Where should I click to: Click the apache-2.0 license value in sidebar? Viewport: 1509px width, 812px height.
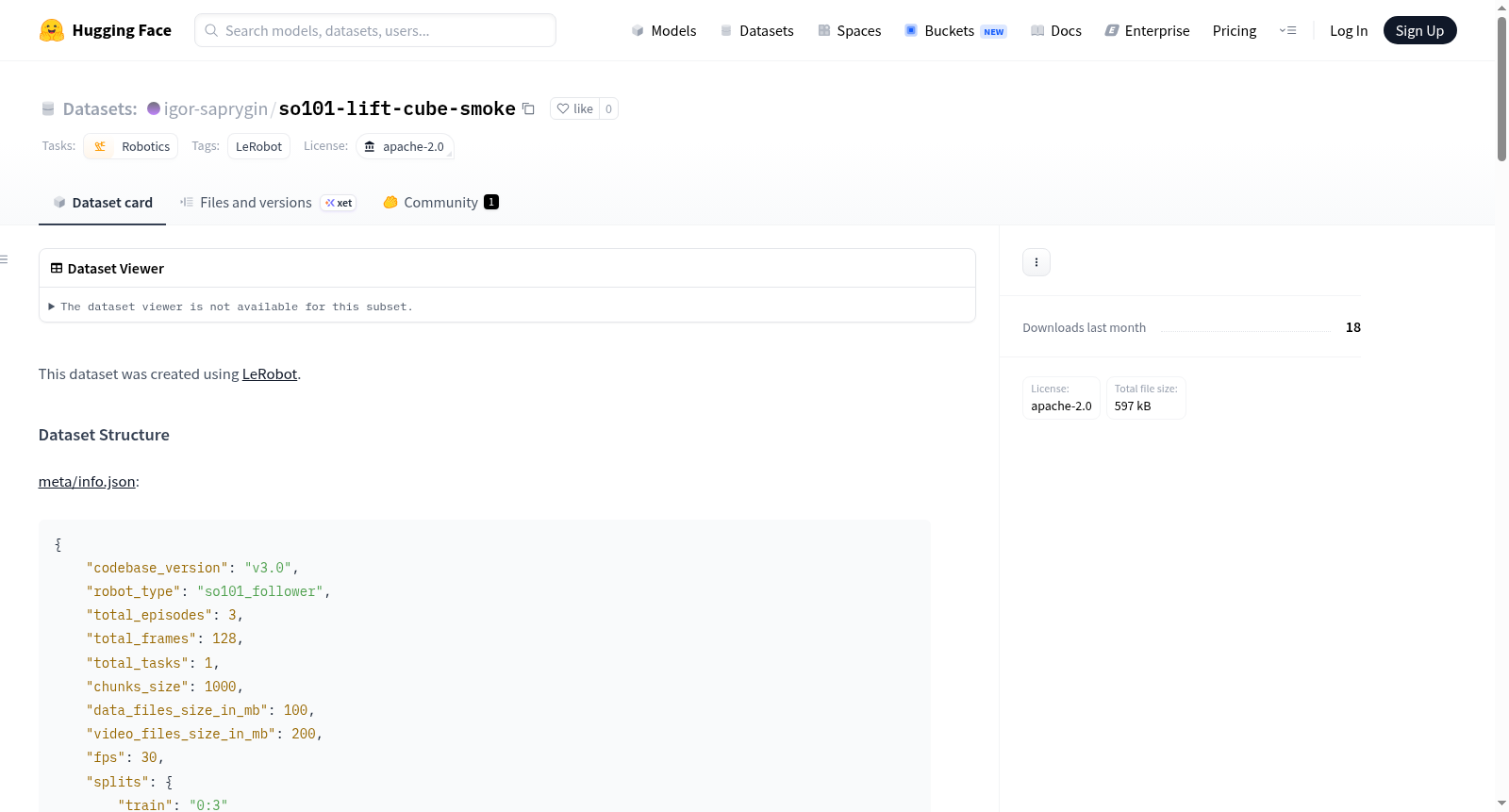(x=1061, y=406)
